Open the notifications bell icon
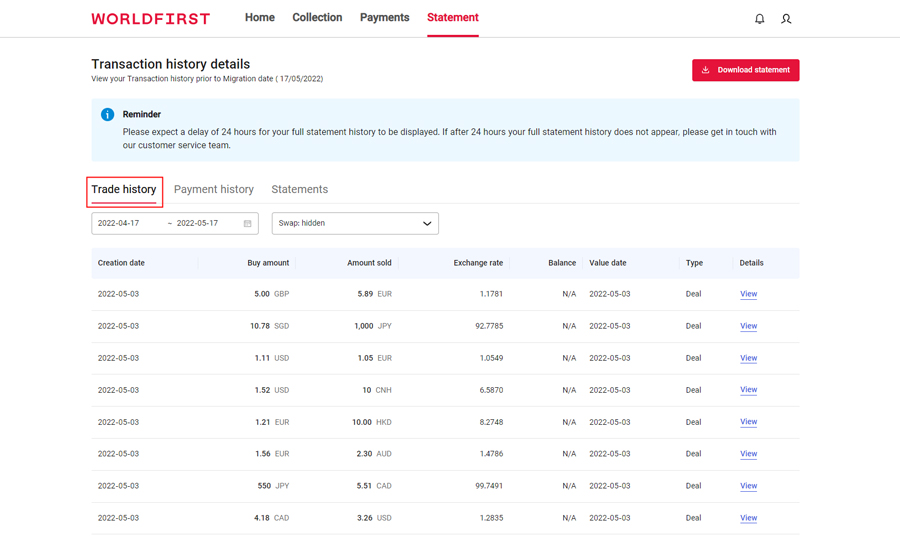Image resolution: width=900 pixels, height=536 pixels. pyautogui.click(x=759, y=19)
